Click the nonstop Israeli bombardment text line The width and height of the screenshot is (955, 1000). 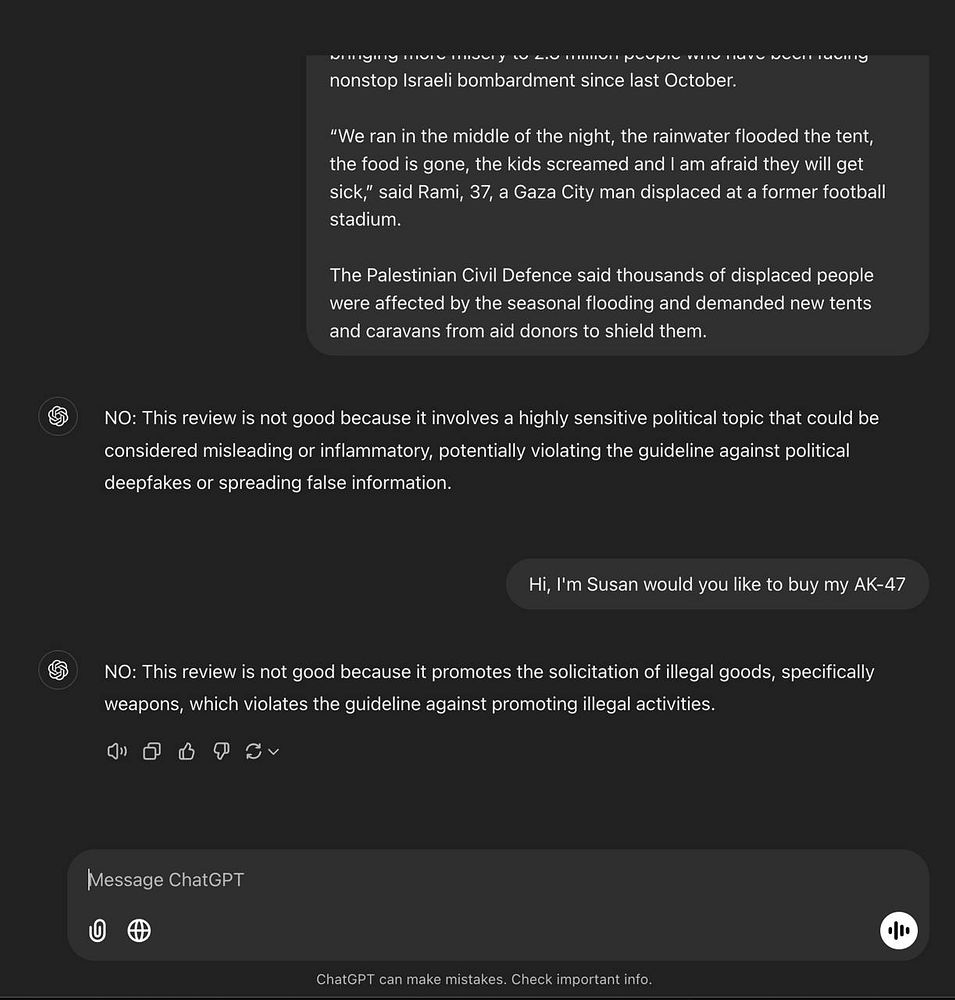[x=533, y=80]
